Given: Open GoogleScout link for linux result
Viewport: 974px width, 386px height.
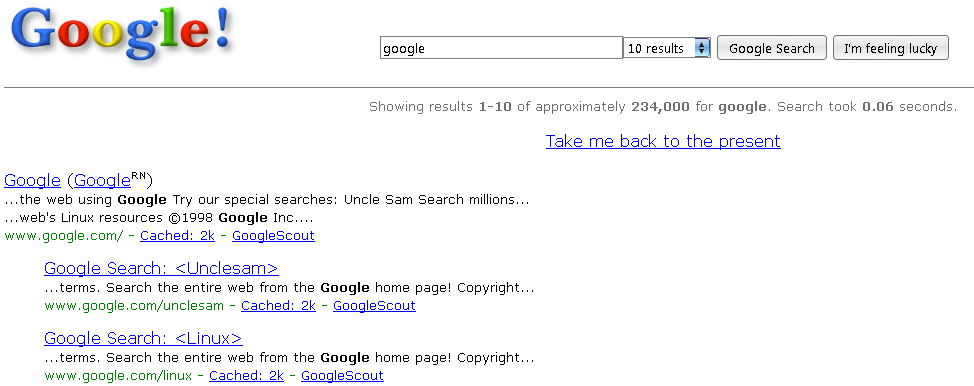Looking at the screenshot, I should pyautogui.click(x=342, y=375).
